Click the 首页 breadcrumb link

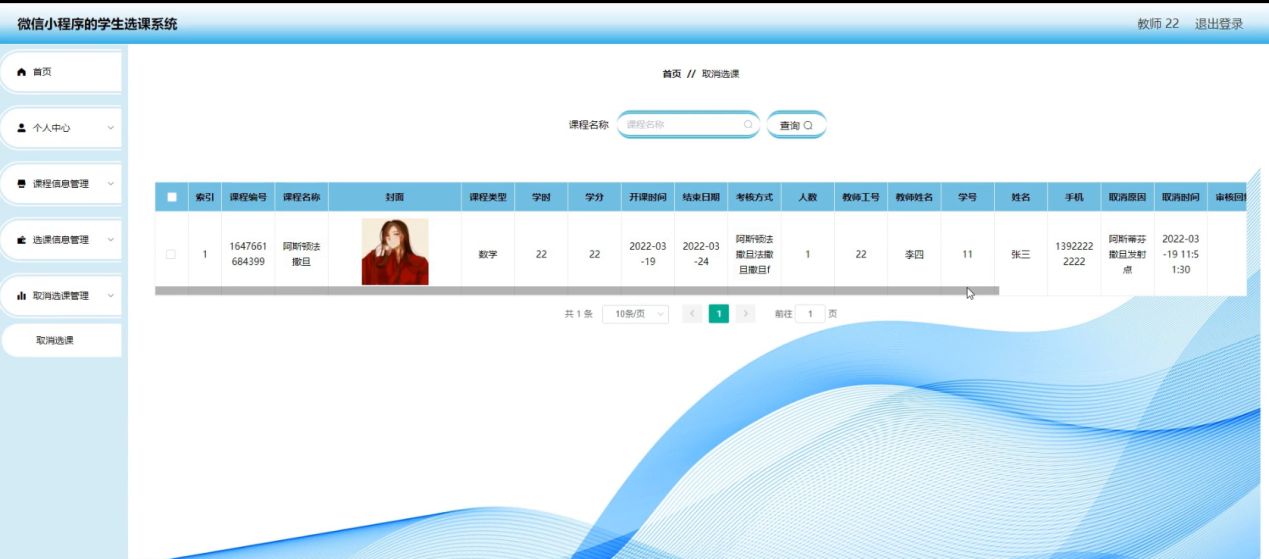coord(672,74)
